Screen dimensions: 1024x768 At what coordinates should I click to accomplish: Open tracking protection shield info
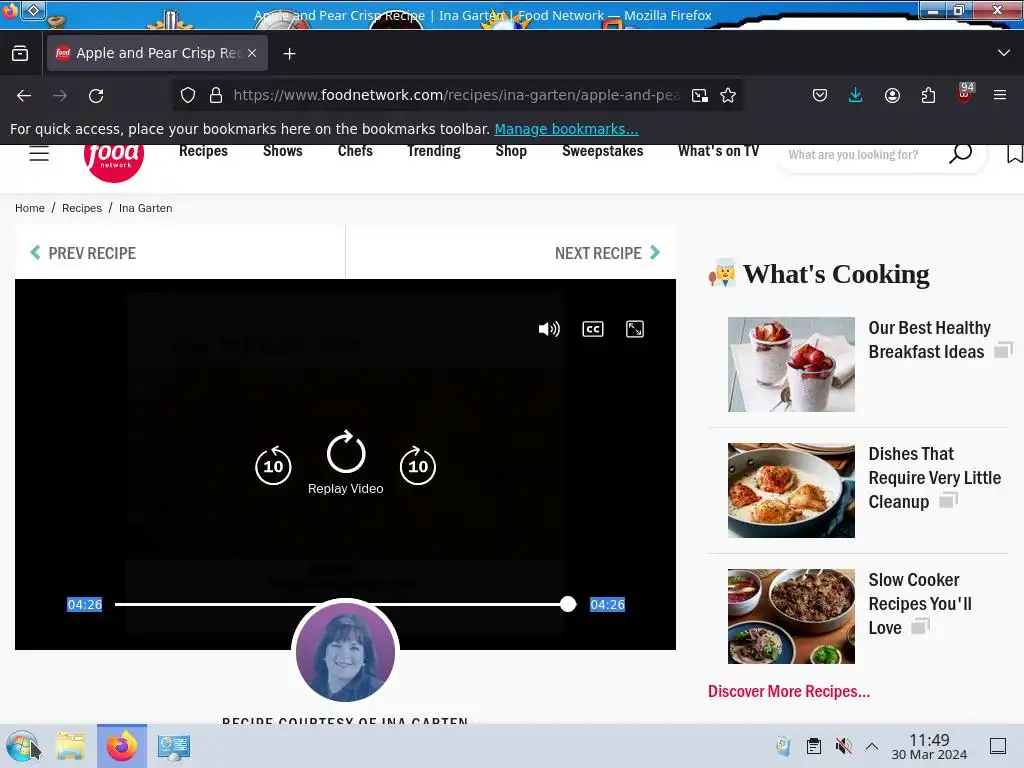tap(188, 95)
